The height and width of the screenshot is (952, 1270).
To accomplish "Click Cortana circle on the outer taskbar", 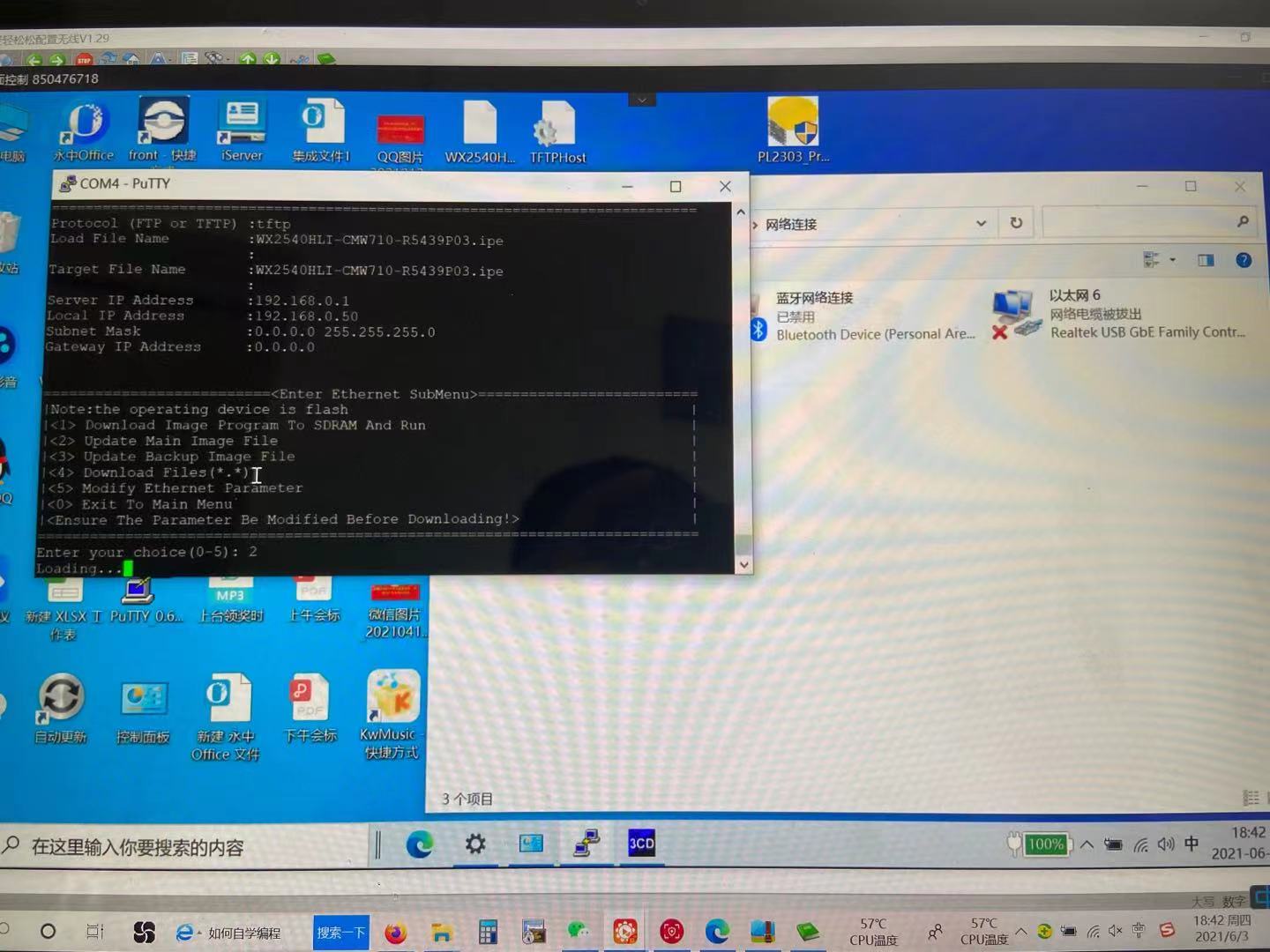I will click(49, 932).
